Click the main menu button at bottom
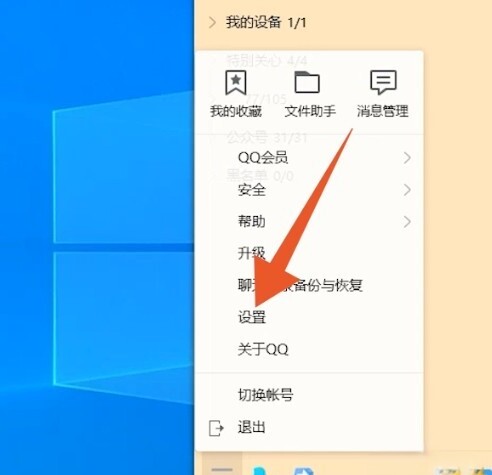This screenshot has height=475, width=492. coord(222,464)
